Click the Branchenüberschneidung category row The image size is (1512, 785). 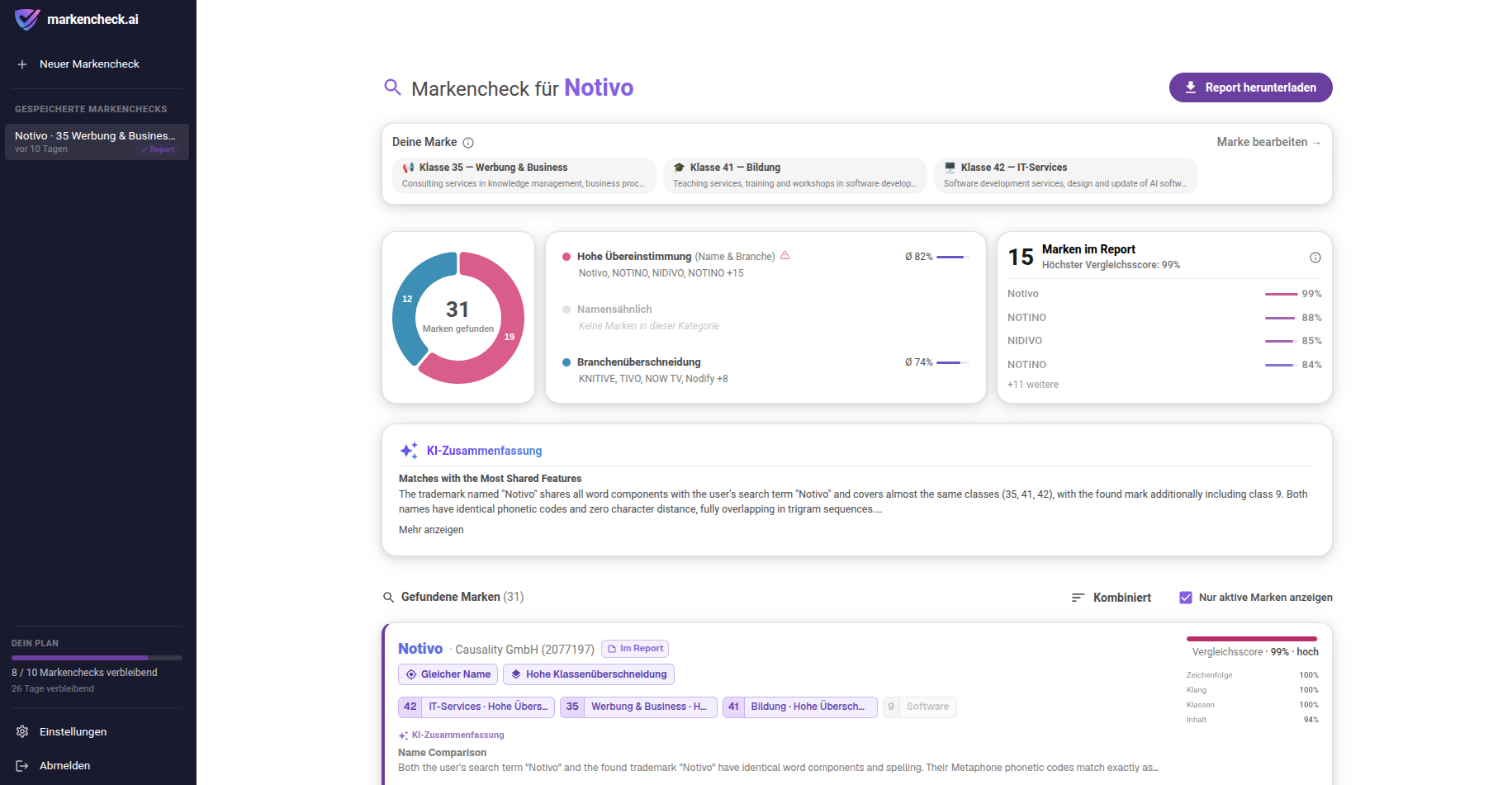coord(765,370)
